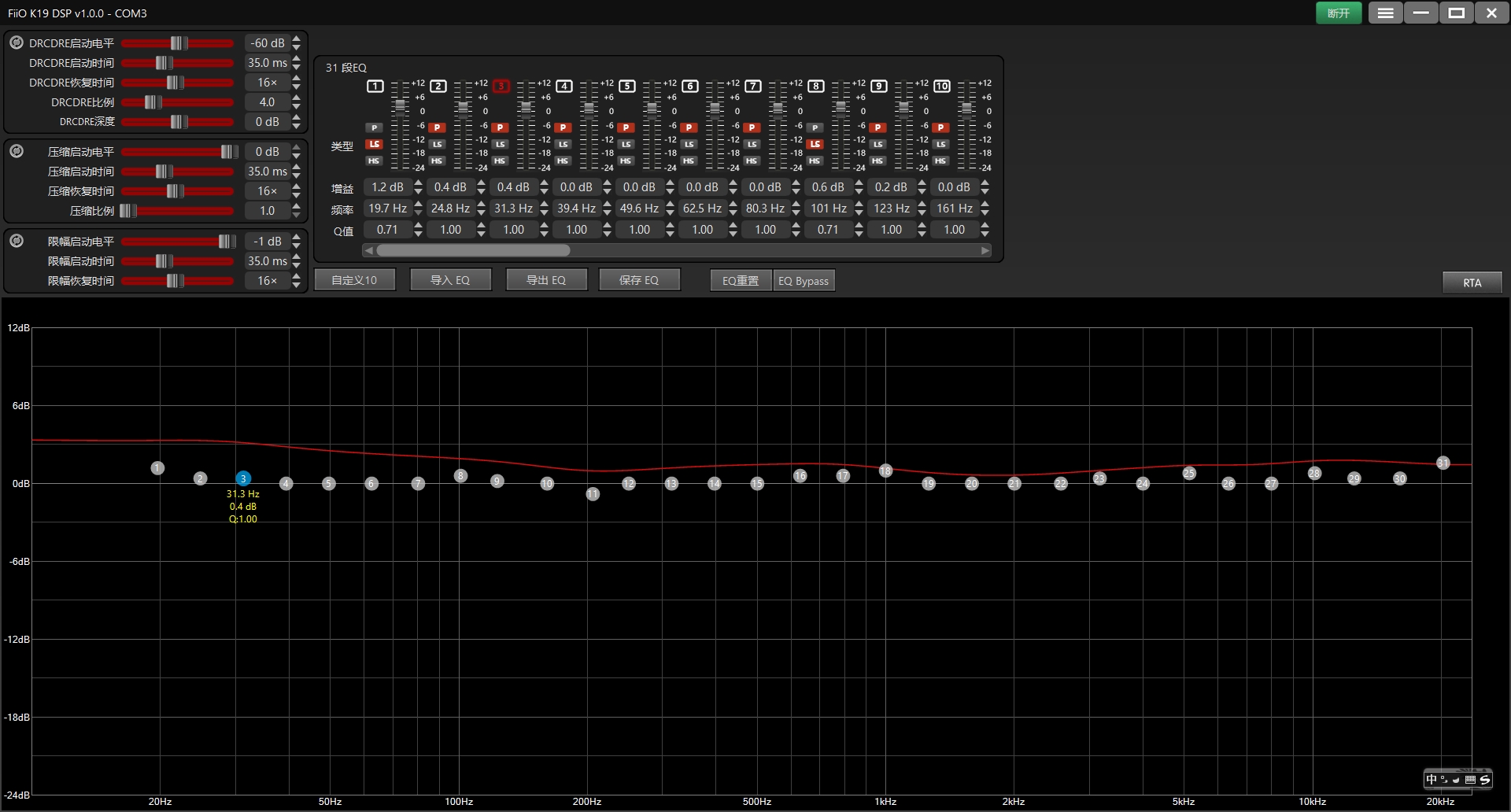1511x812 pixels.
Task: Click the 1.2 dB gain field
Action: tap(387, 187)
